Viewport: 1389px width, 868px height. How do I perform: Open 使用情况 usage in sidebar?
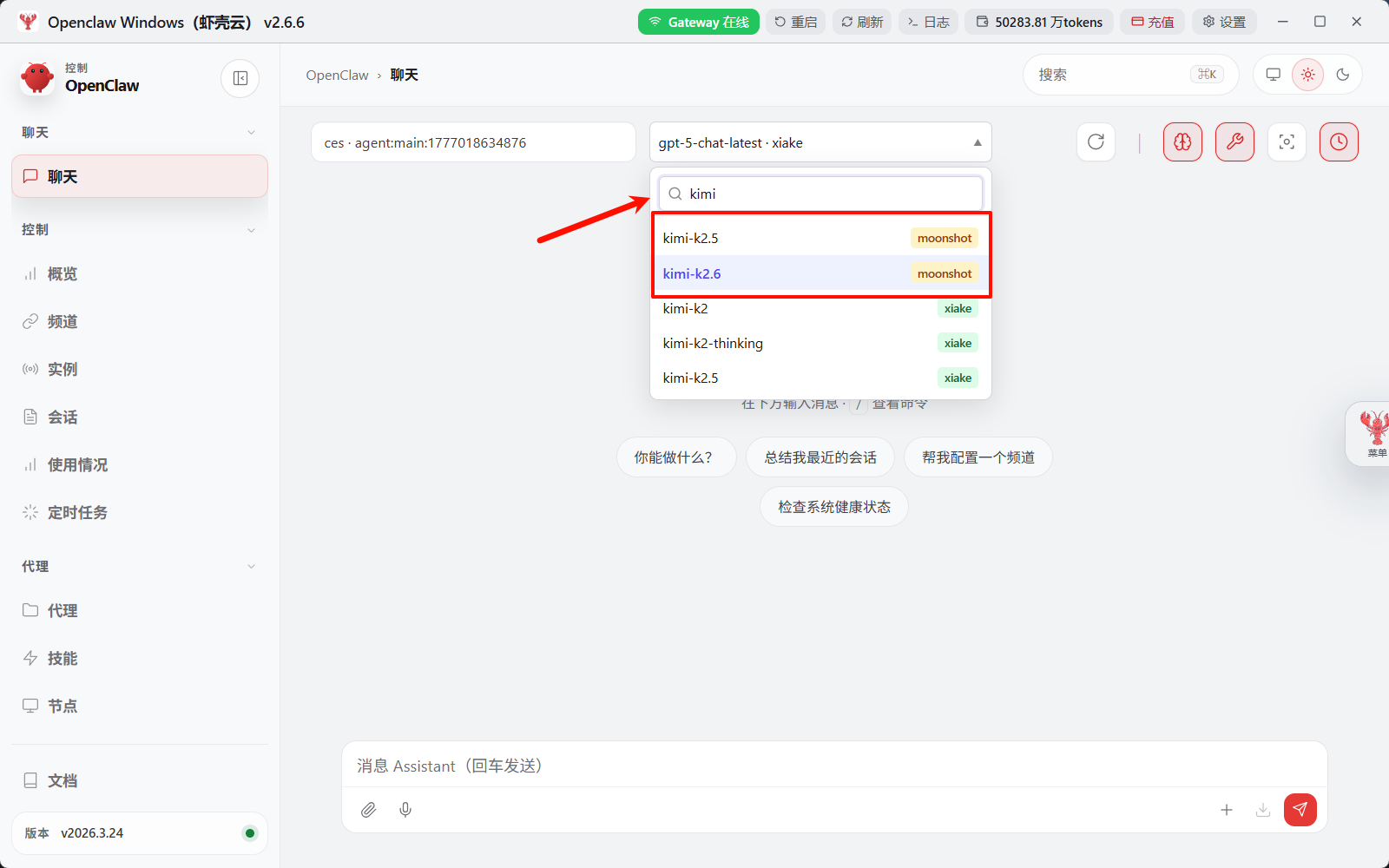tap(140, 465)
